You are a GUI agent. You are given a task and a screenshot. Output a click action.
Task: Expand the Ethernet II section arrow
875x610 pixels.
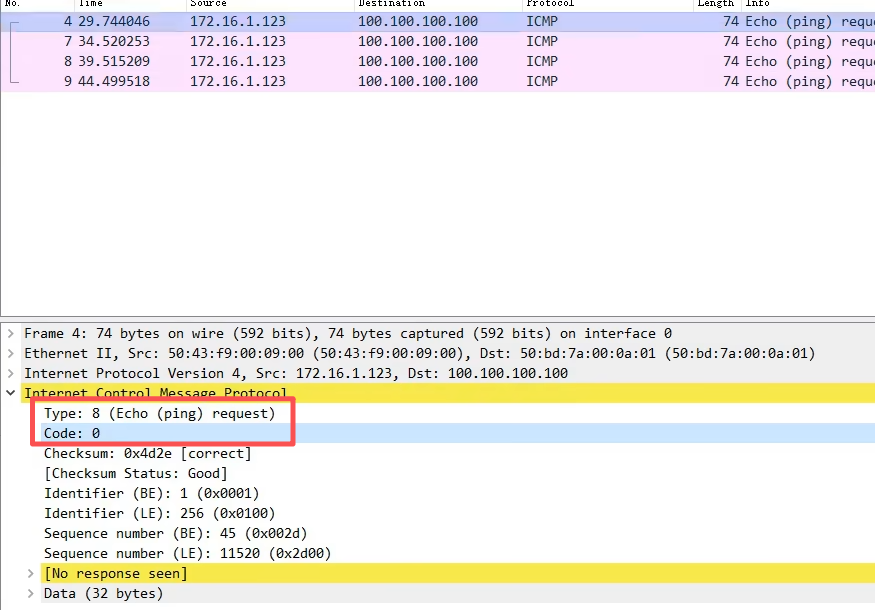(11, 354)
